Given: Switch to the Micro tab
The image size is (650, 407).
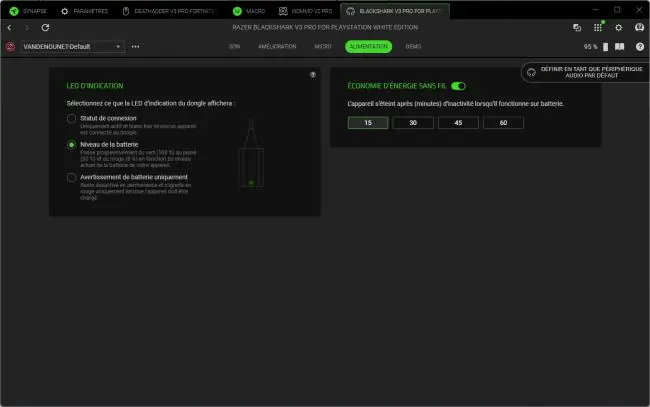Looking at the screenshot, I should (x=323, y=47).
